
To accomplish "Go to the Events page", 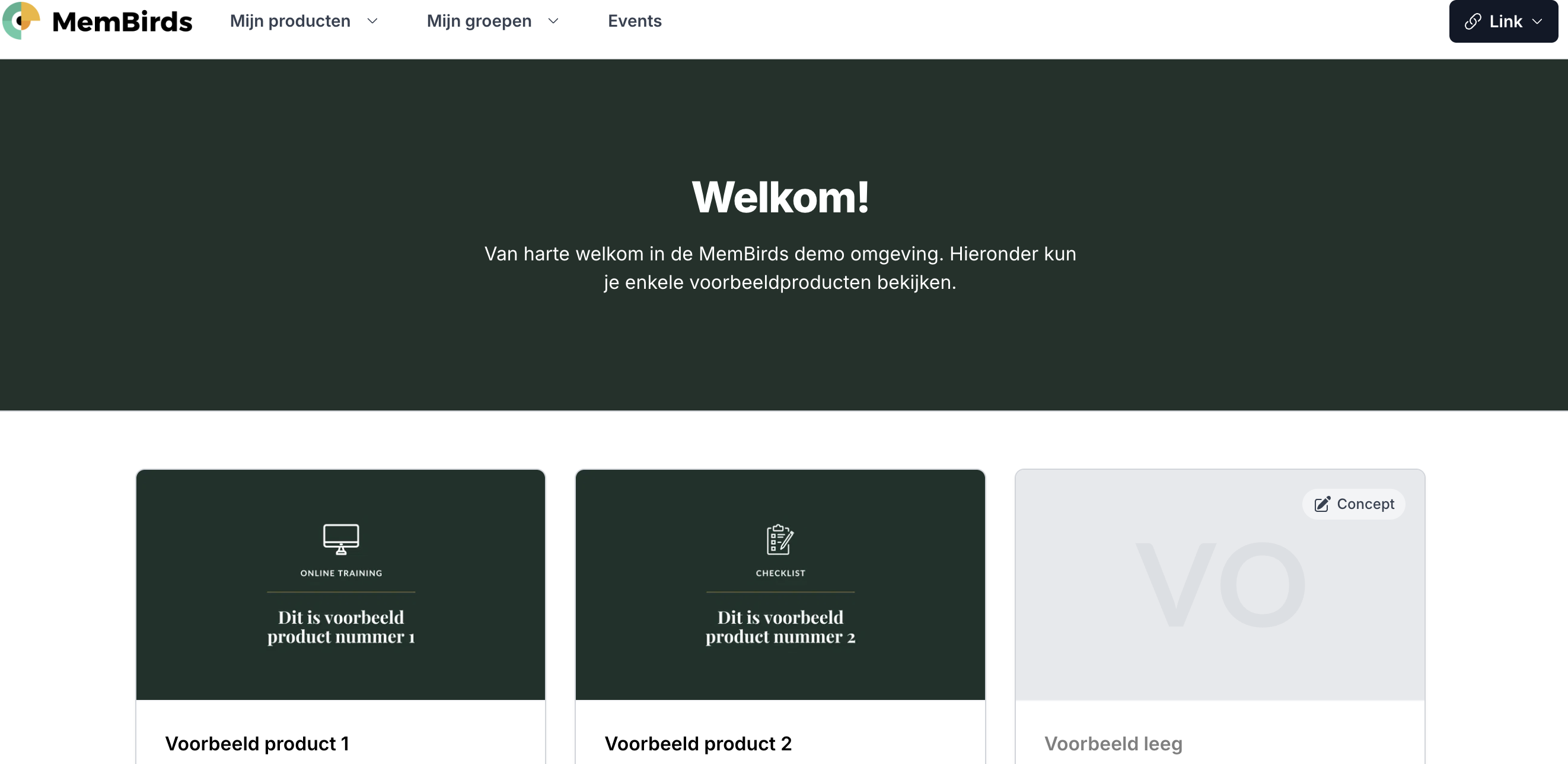I will click(635, 21).
